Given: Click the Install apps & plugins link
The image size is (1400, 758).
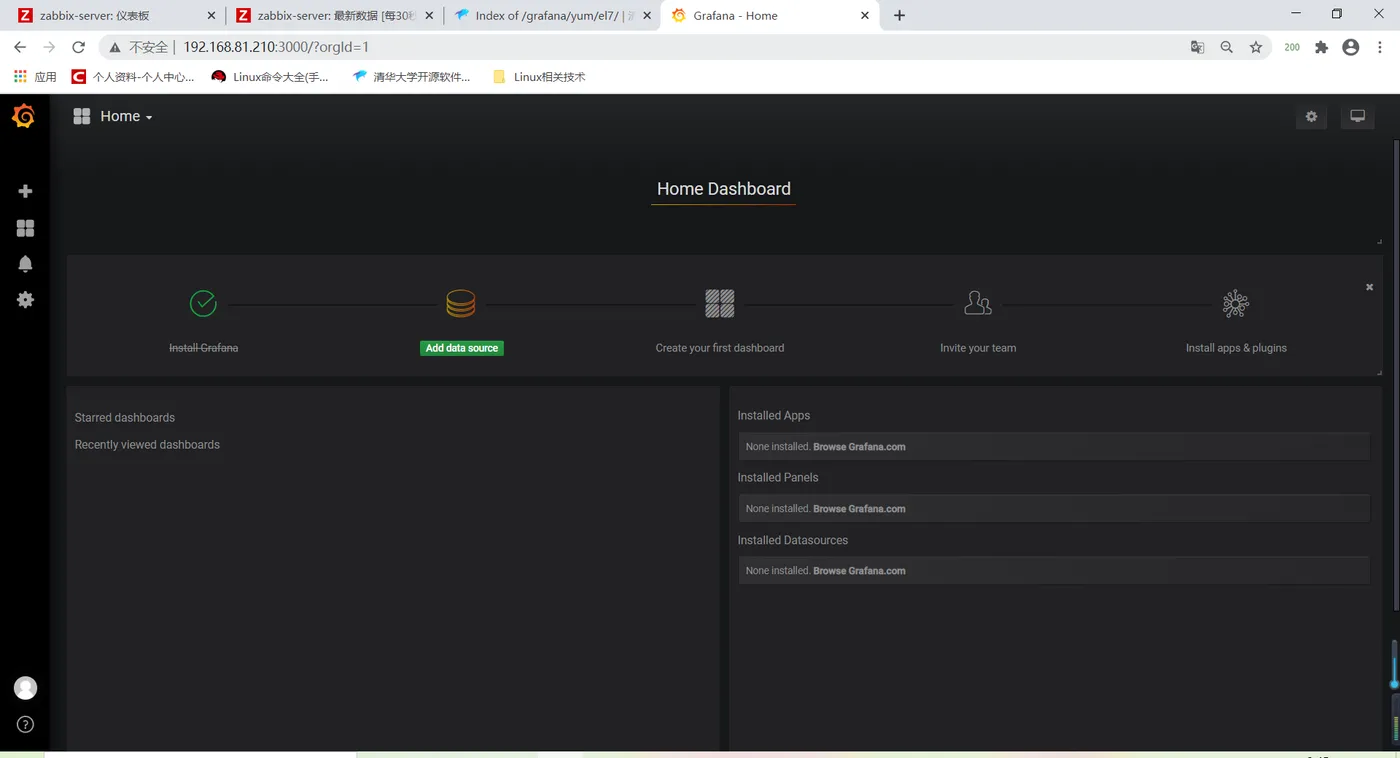Looking at the screenshot, I should click(1236, 348).
